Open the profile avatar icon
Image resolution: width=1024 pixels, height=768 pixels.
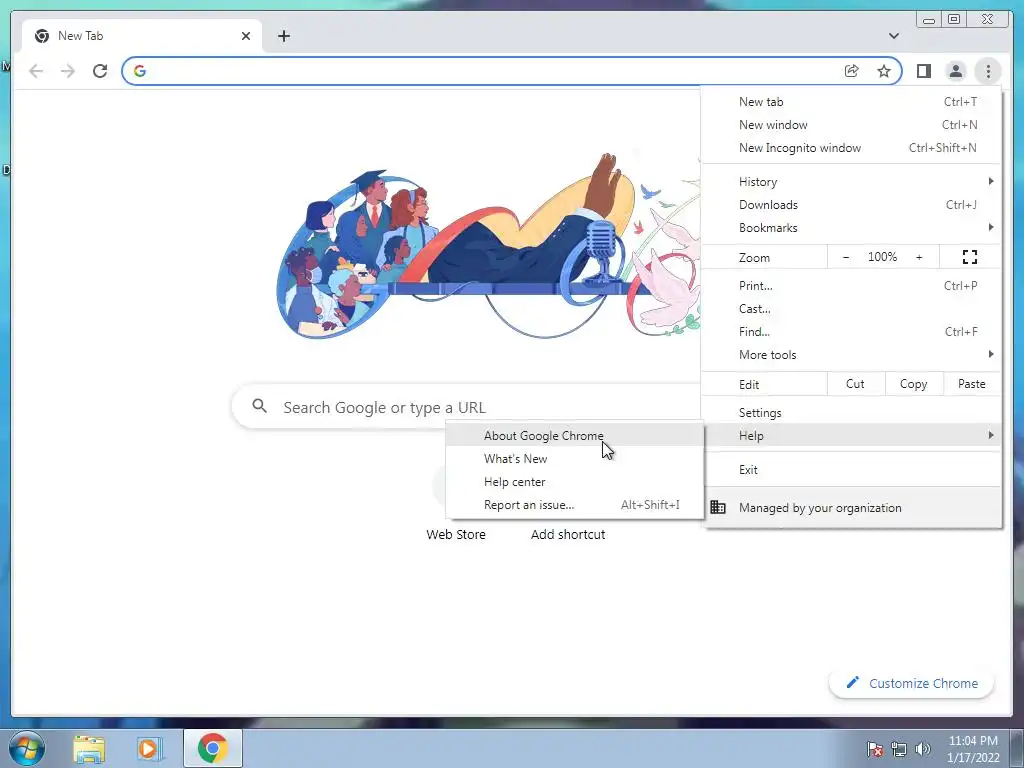(x=955, y=71)
